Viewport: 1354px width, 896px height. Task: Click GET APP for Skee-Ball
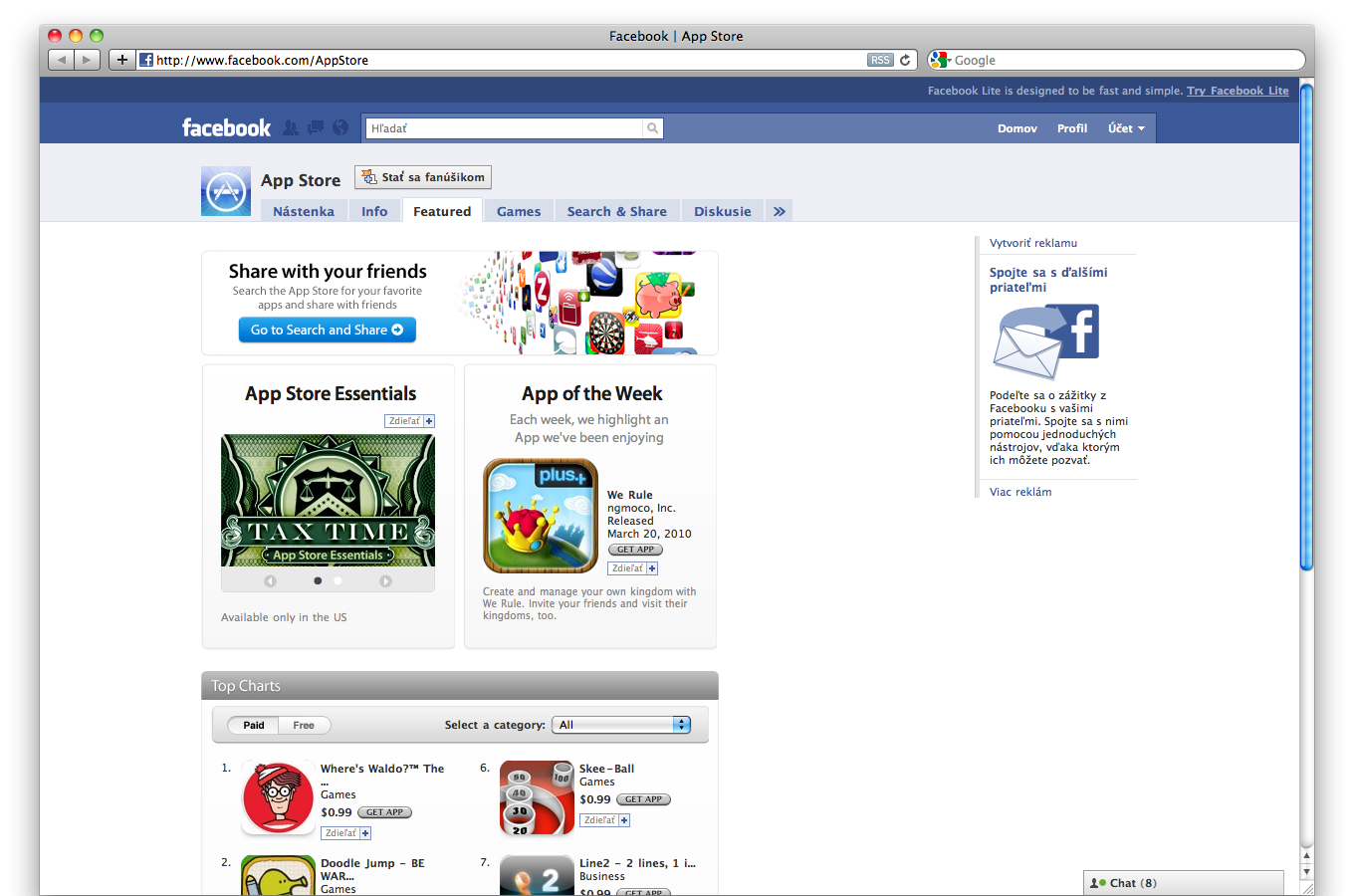[643, 799]
